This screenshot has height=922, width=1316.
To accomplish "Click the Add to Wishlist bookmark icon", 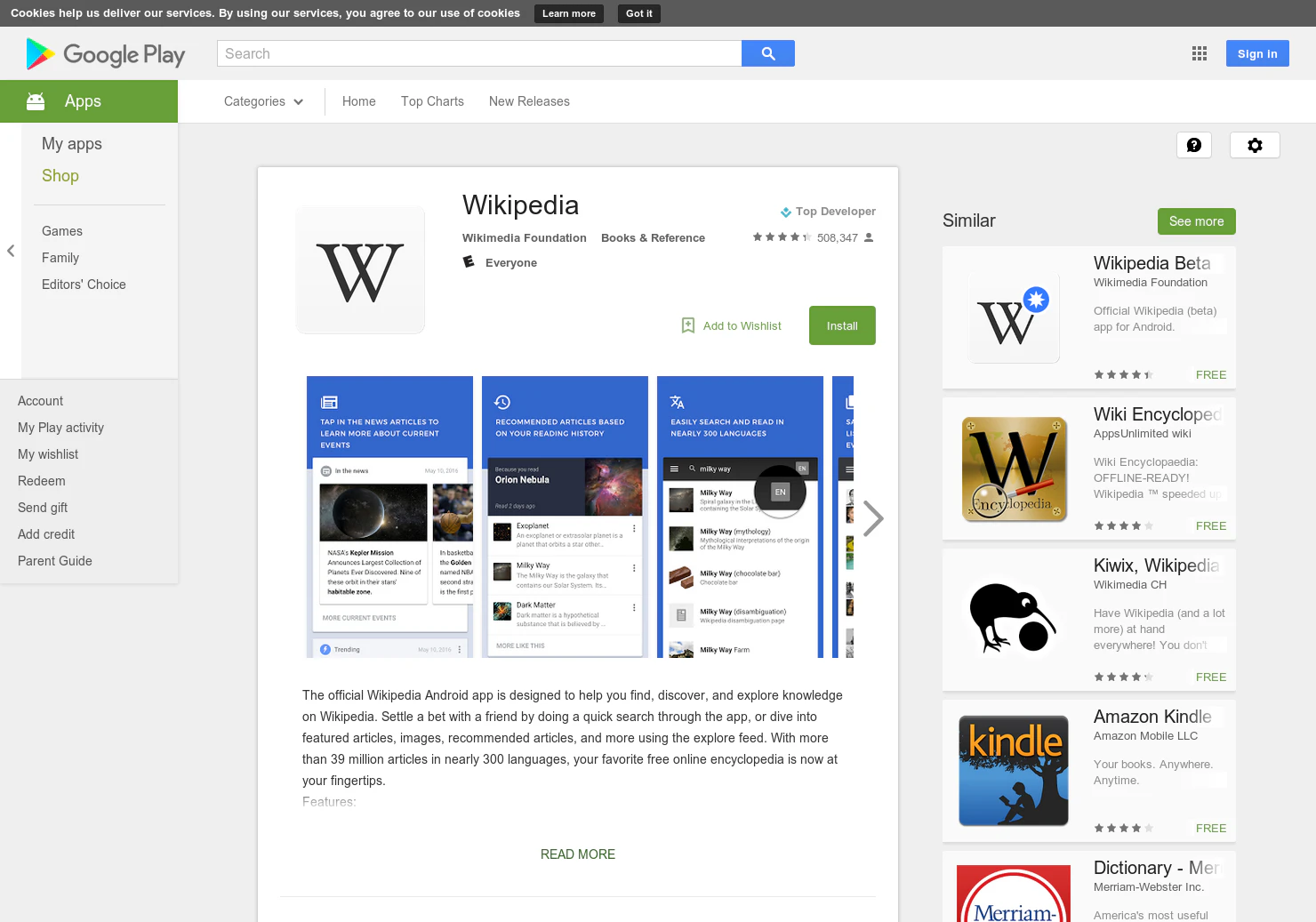I will 688,325.
